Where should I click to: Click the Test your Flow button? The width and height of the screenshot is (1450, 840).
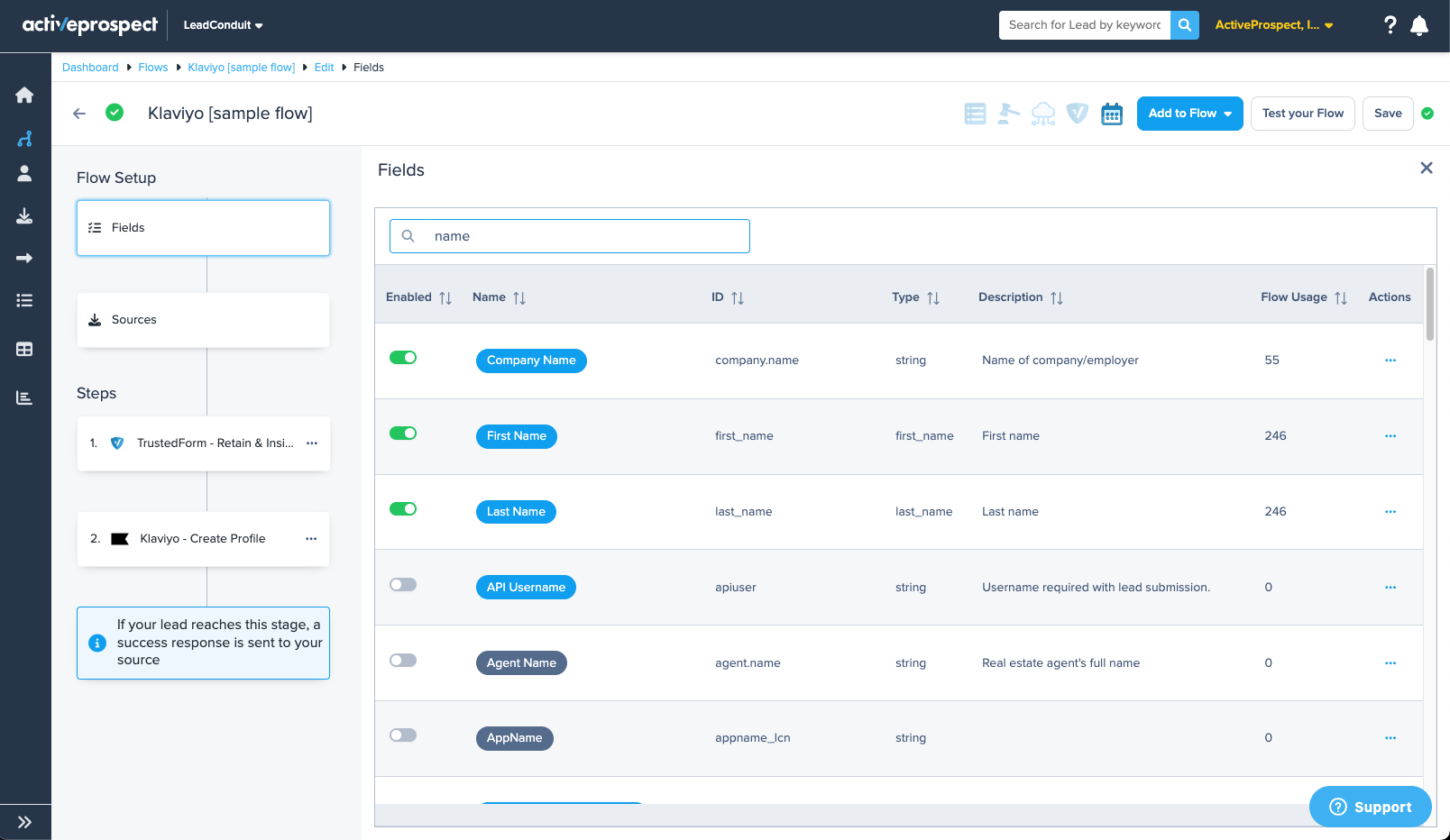click(x=1303, y=114)
